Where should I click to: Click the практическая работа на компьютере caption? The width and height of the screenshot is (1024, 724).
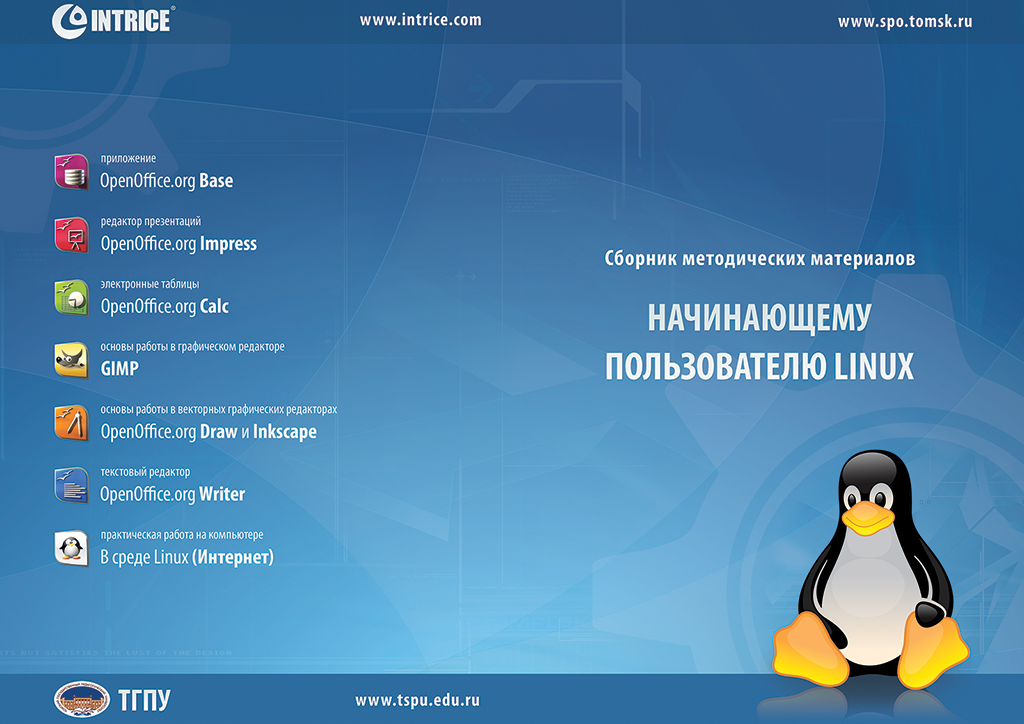182,535
